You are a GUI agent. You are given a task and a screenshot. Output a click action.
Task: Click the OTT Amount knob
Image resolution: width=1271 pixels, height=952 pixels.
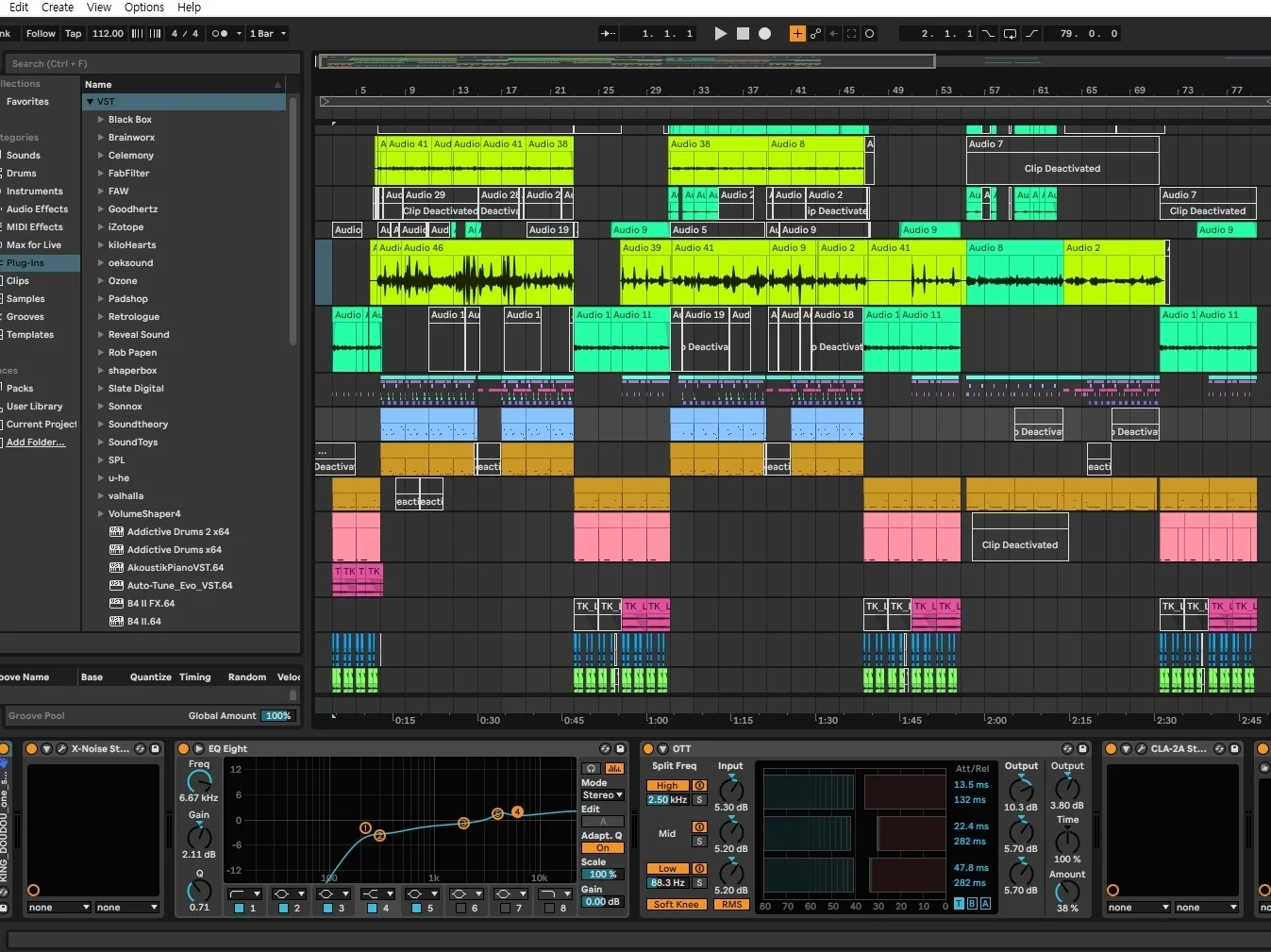click(x=1067, y=893)
